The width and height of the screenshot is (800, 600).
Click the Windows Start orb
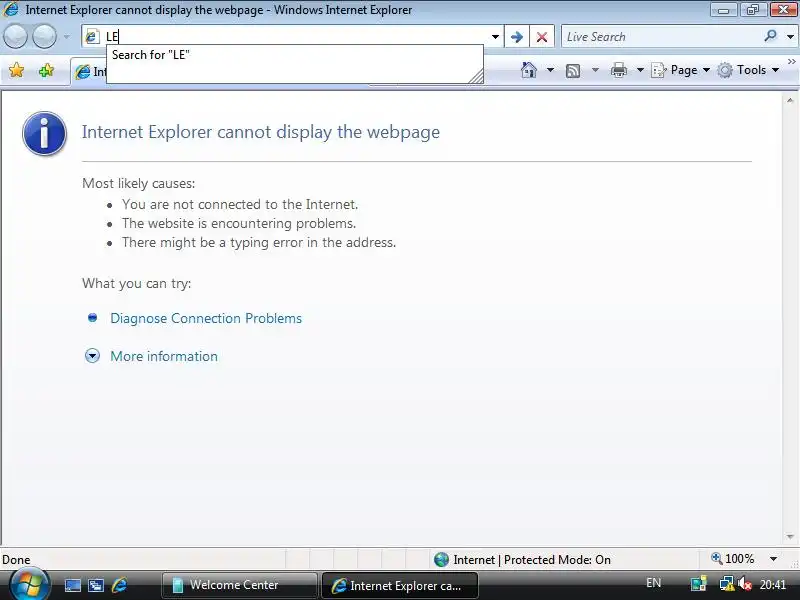(x=29, y=584)
